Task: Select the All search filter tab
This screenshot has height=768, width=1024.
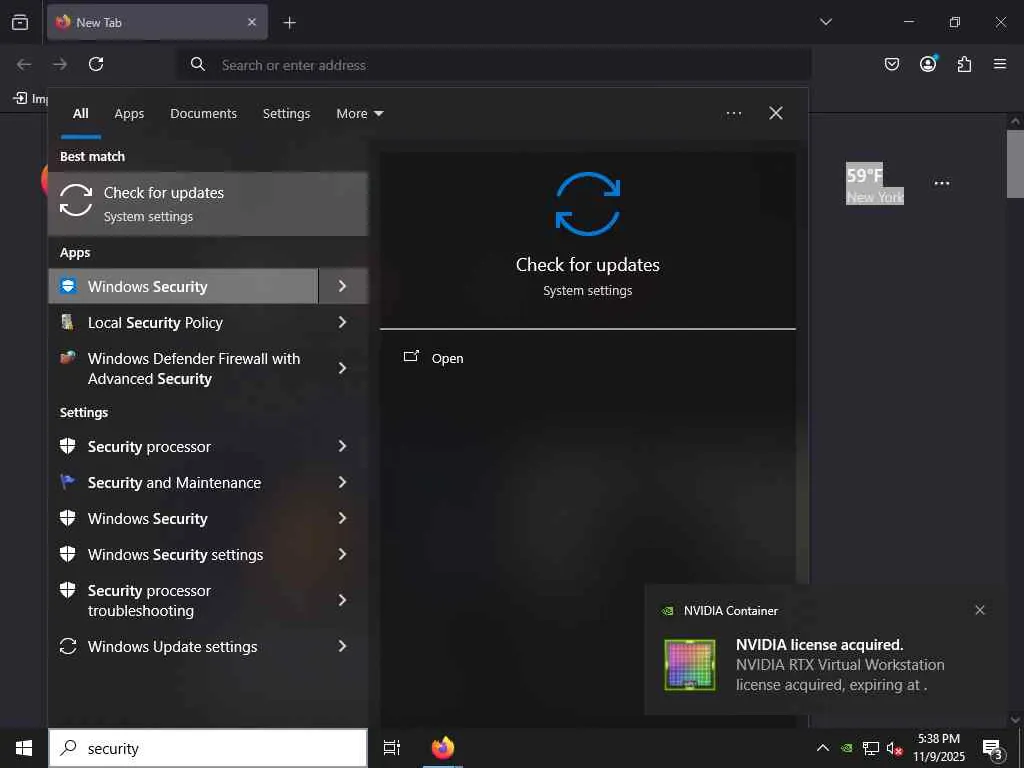Action: pyautogui.click(x=81, y=114)
